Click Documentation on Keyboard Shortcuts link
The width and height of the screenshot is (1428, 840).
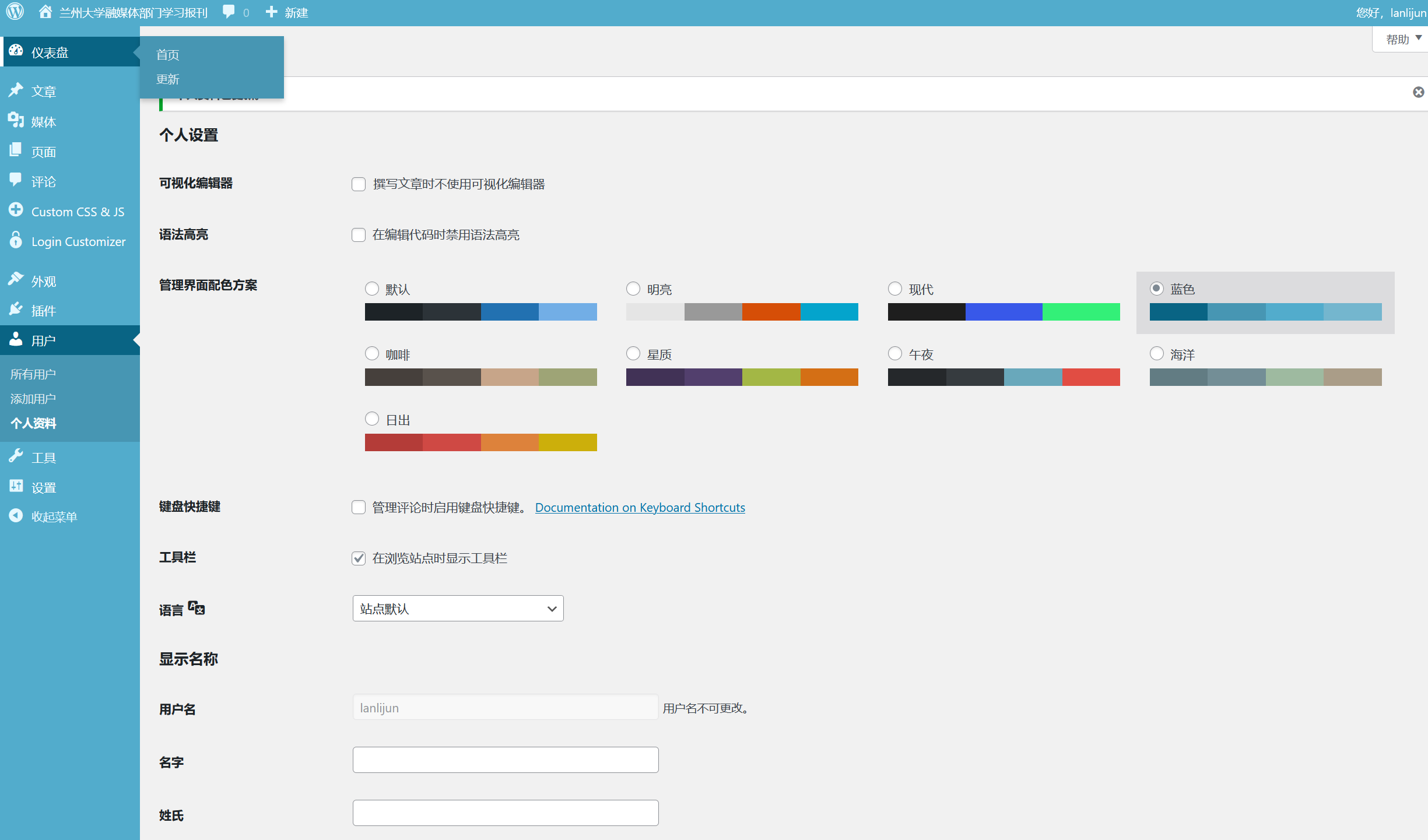[x=639, y=508]
